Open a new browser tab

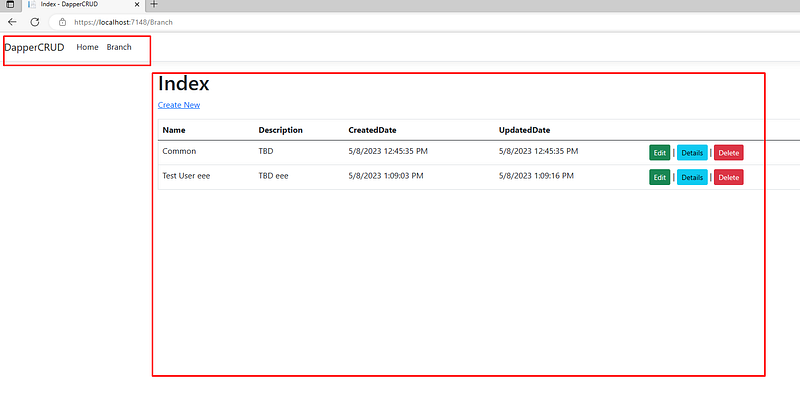[x=154, y=5]
